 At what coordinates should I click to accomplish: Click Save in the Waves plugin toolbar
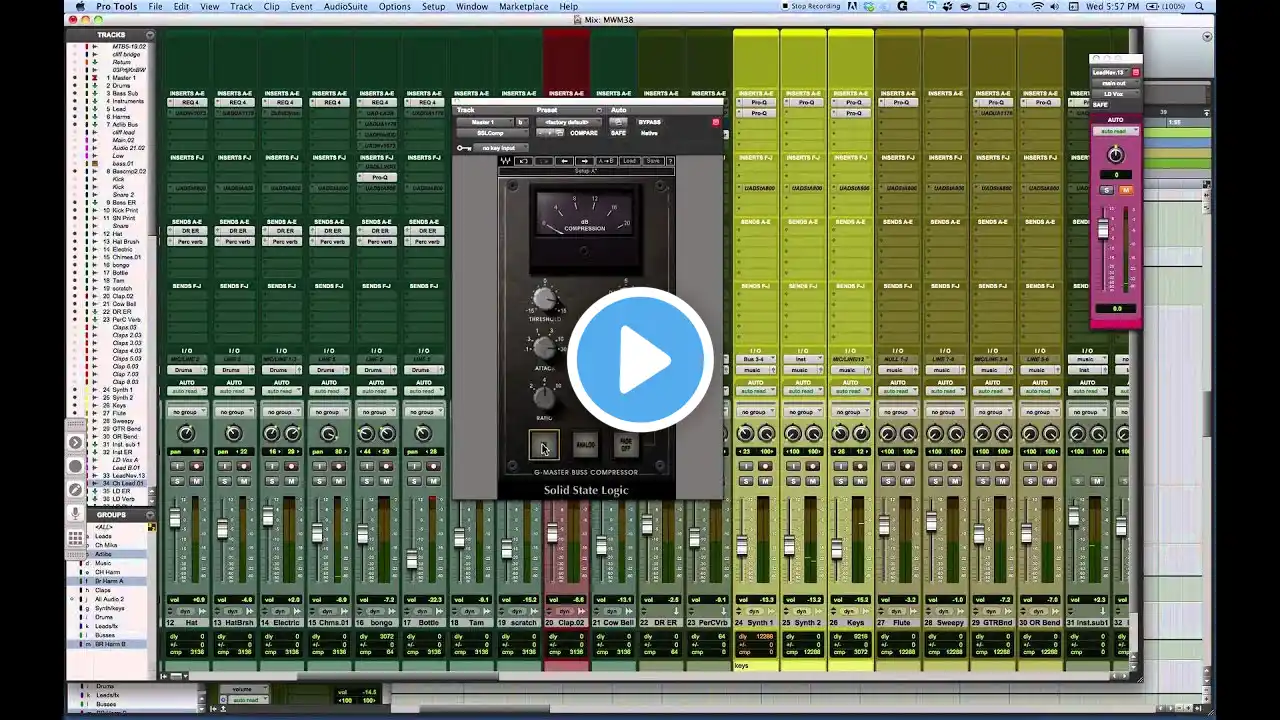pos(652,161)
